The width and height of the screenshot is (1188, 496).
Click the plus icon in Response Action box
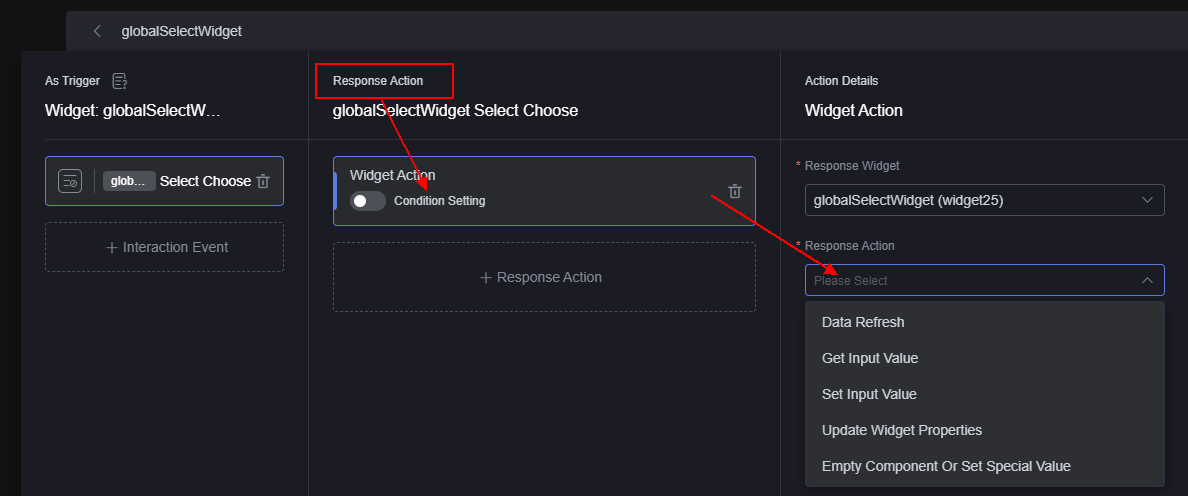(x=486, y=278)
